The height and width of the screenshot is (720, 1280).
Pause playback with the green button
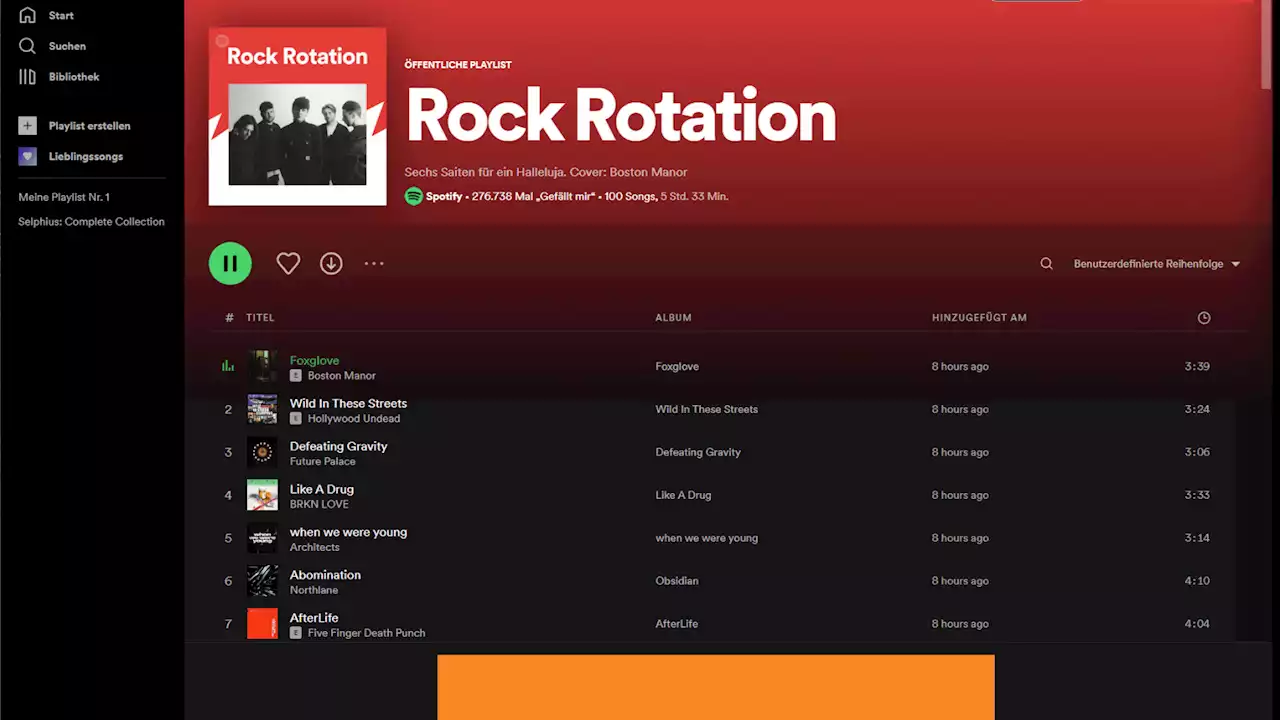click(230, 263)
